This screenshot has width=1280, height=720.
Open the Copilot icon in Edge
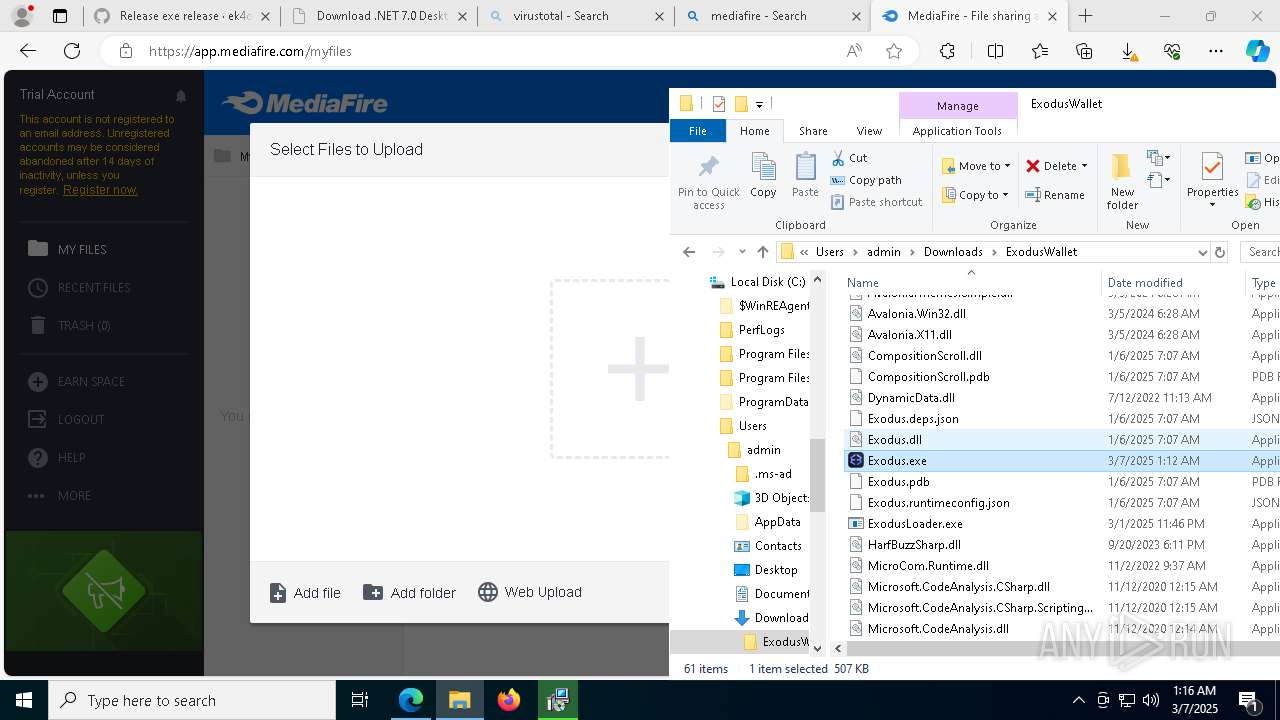[1257, 51]
